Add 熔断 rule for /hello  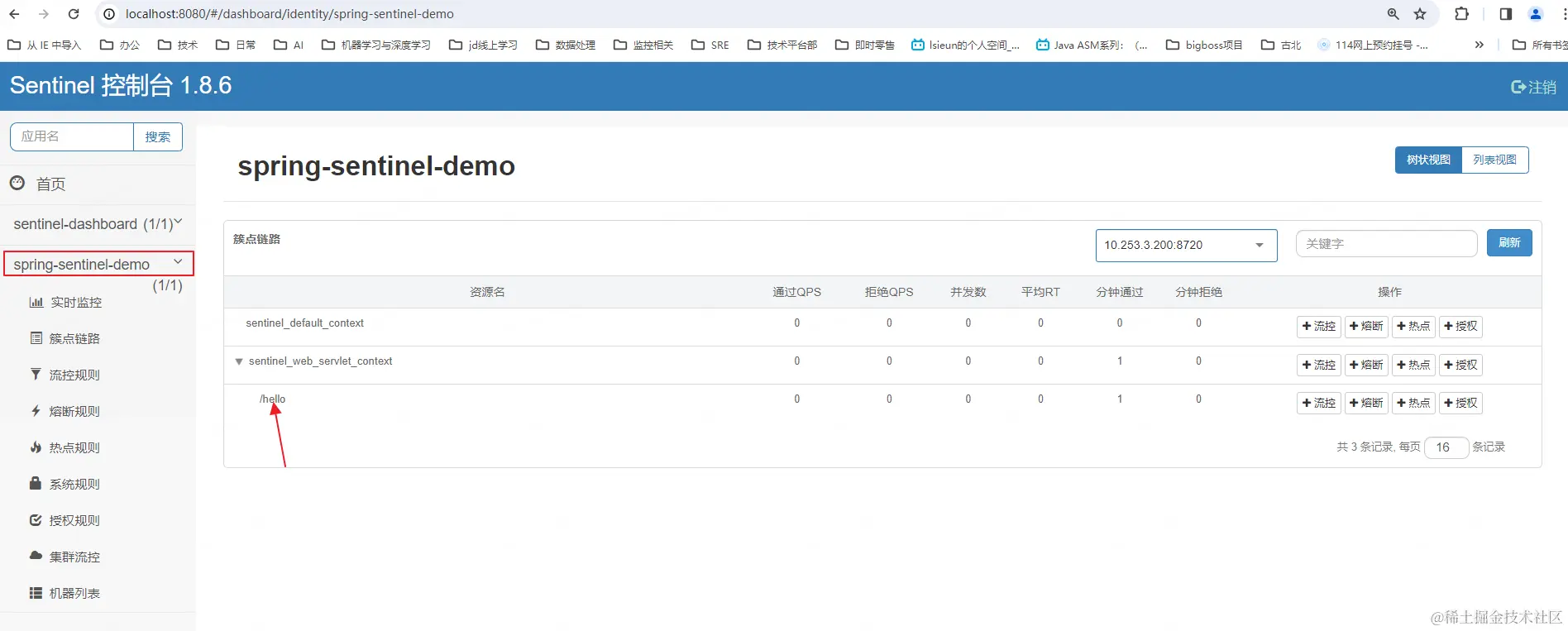pyautogui.click(x=1366, y=403)
